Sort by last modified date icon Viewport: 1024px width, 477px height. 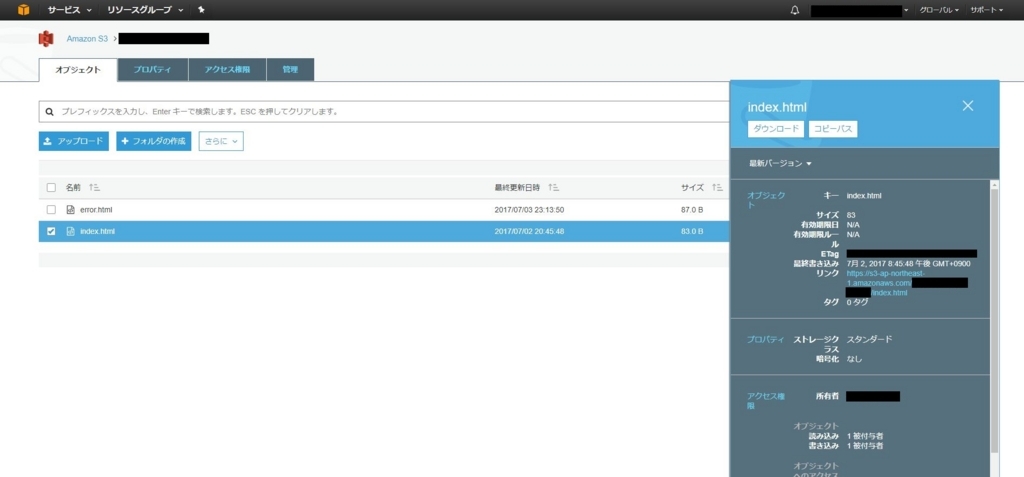tap(554, 188)
